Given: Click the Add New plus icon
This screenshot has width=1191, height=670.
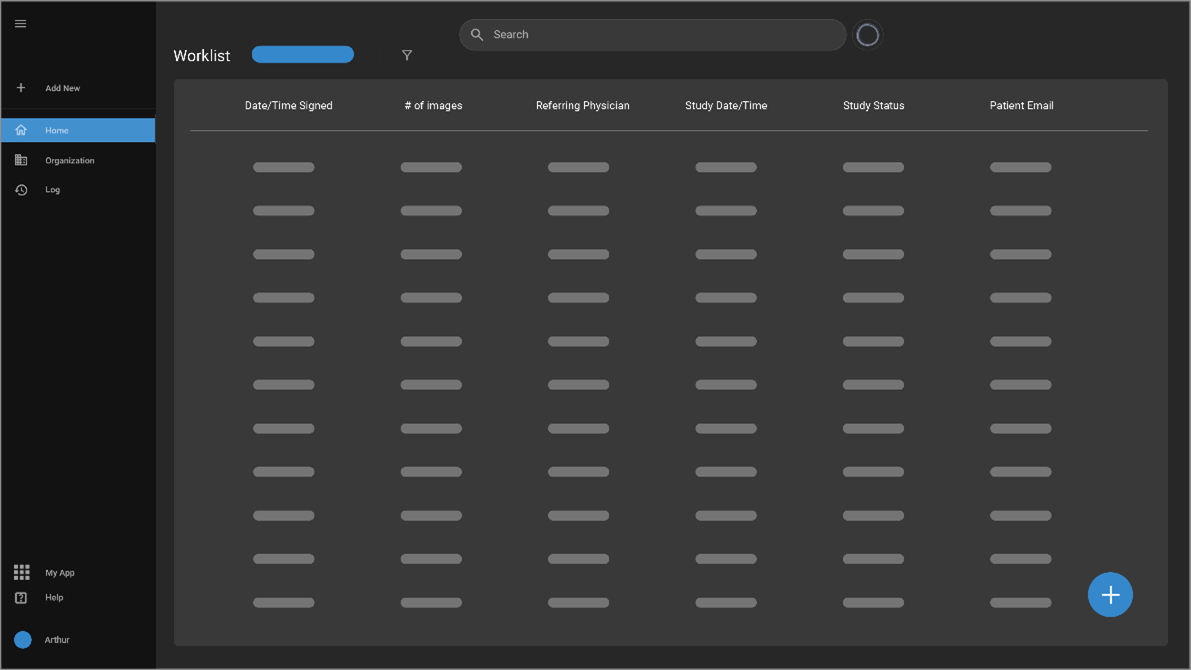Looking at the screenshot, I should 21,88.
